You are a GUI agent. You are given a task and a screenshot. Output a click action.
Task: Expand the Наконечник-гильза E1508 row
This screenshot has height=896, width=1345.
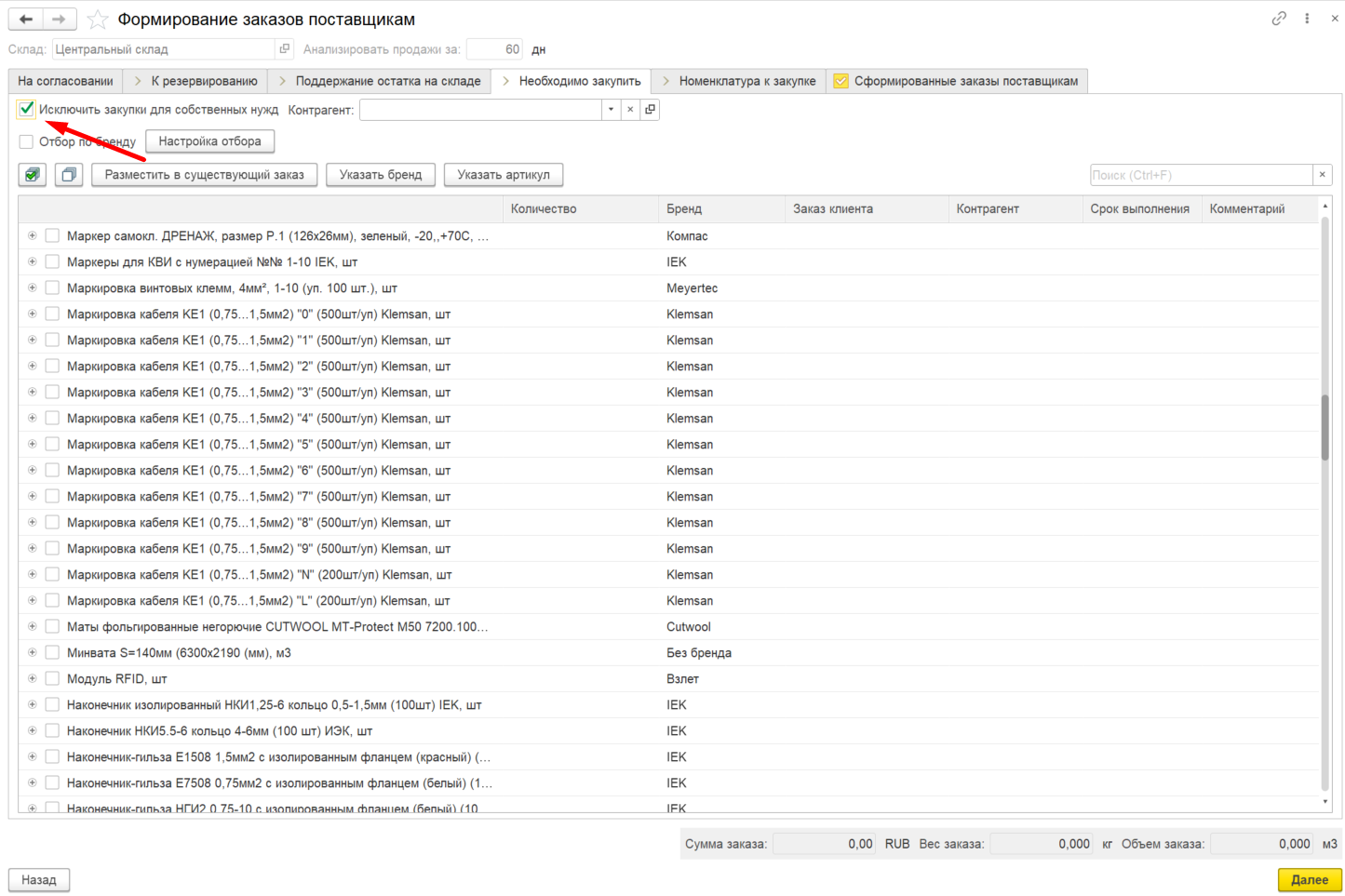(32, 757)
